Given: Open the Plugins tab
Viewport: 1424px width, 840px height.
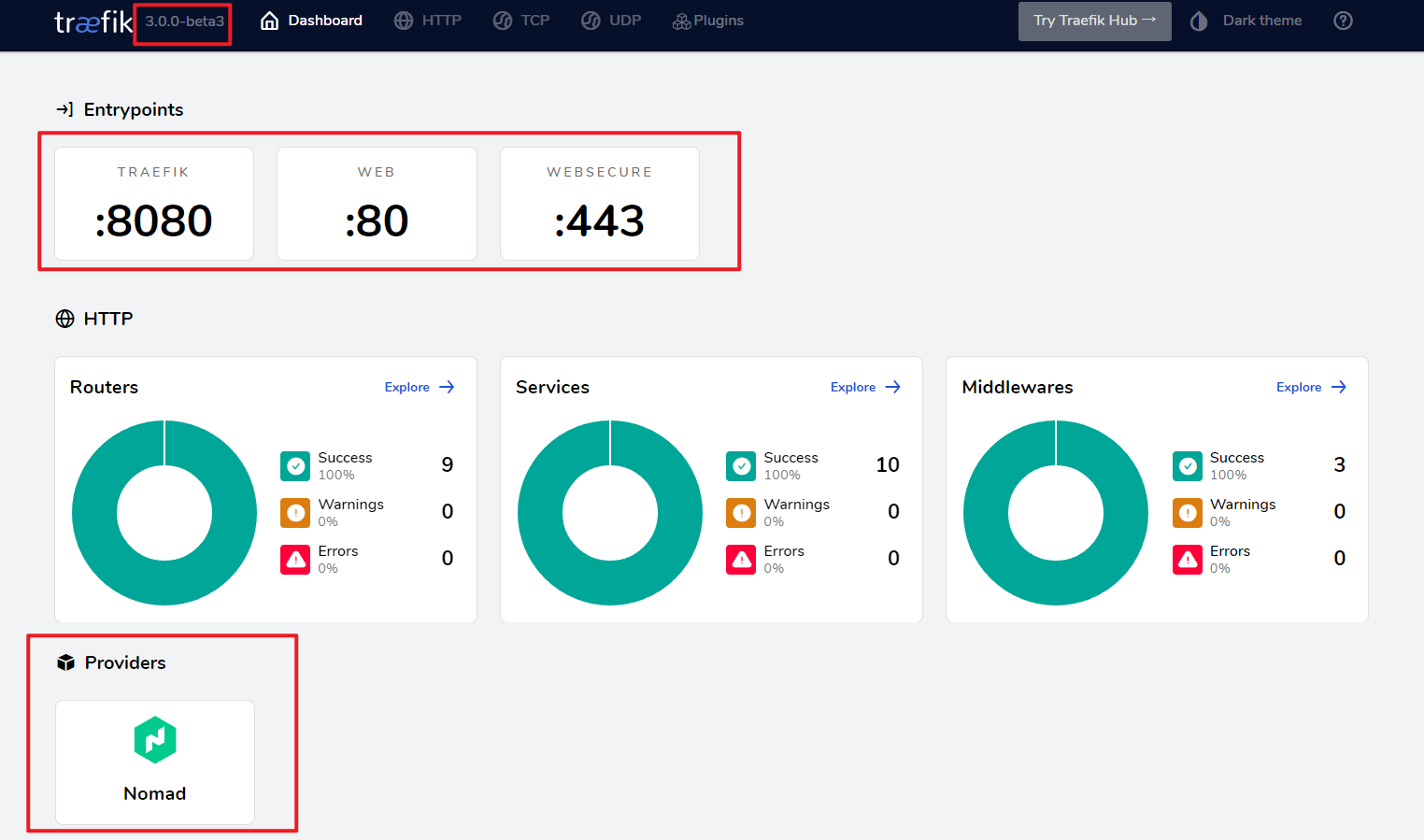Looking at the screenshot, I should click(x=708, y=21).
